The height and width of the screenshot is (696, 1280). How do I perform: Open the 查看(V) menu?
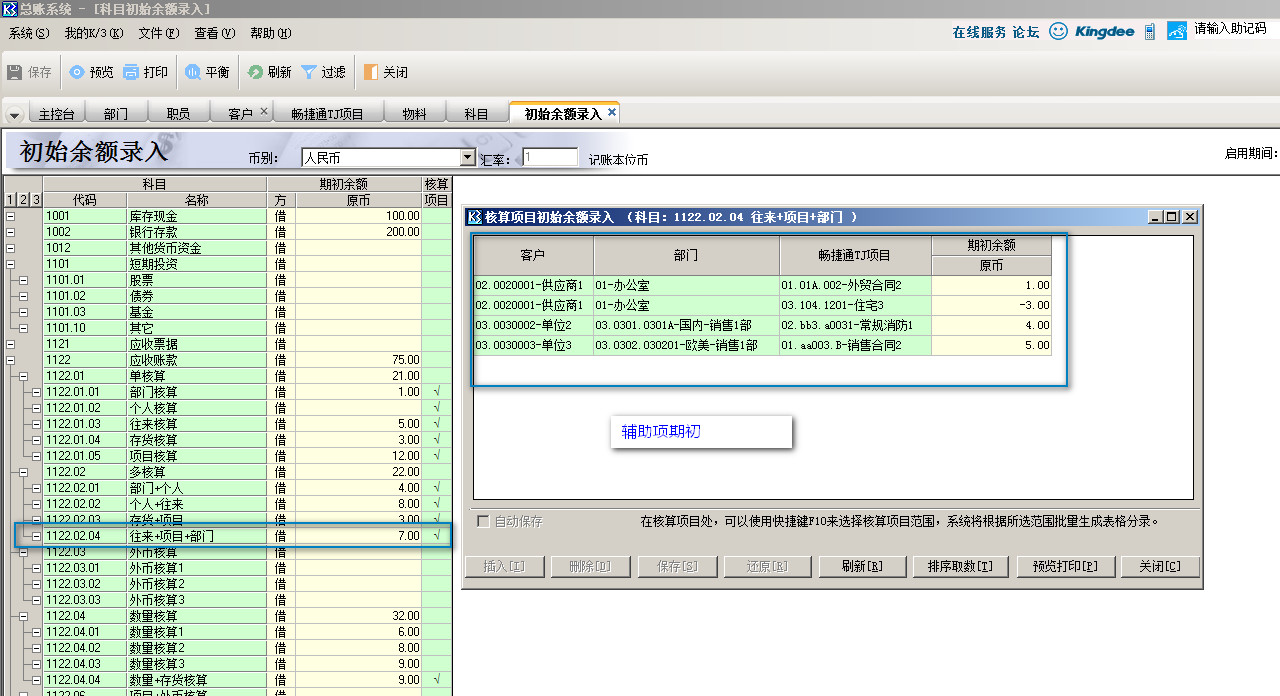(x=214, y=33)
